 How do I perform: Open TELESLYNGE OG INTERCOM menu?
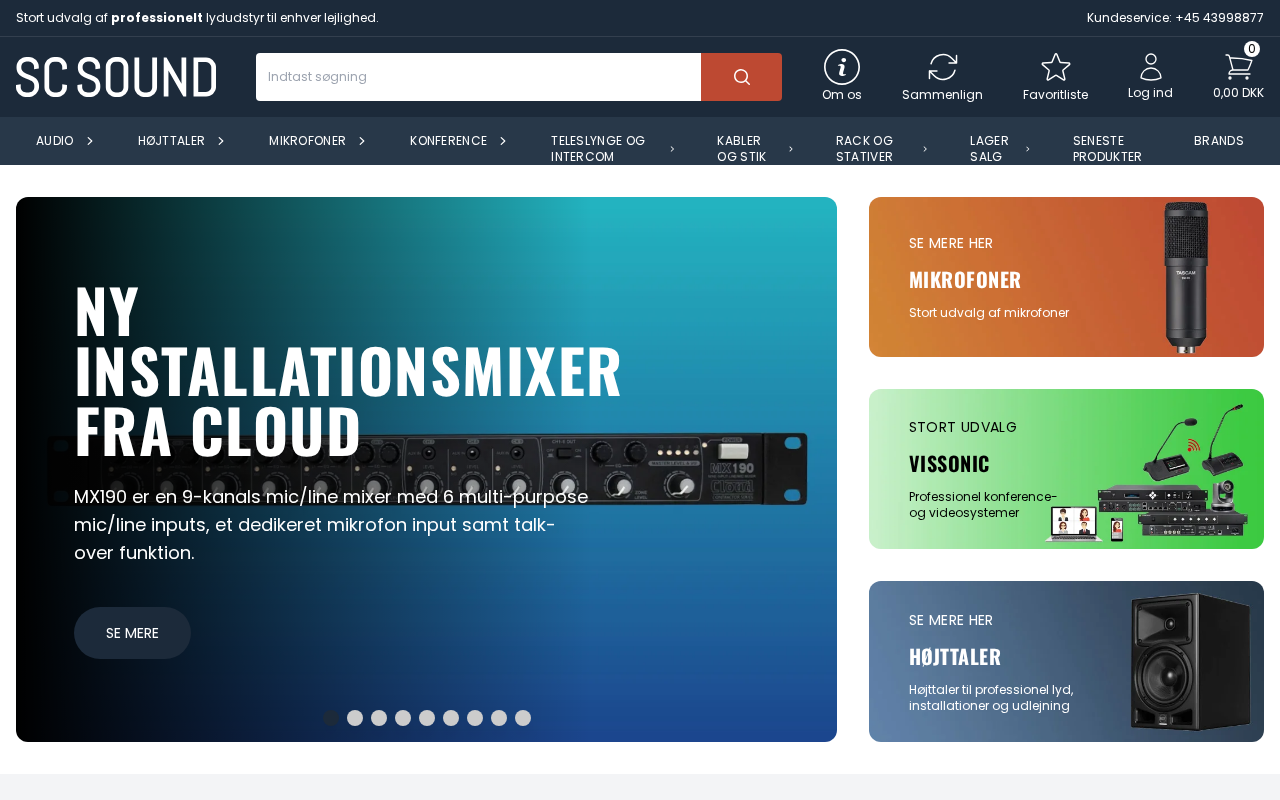tap(598, 149)
